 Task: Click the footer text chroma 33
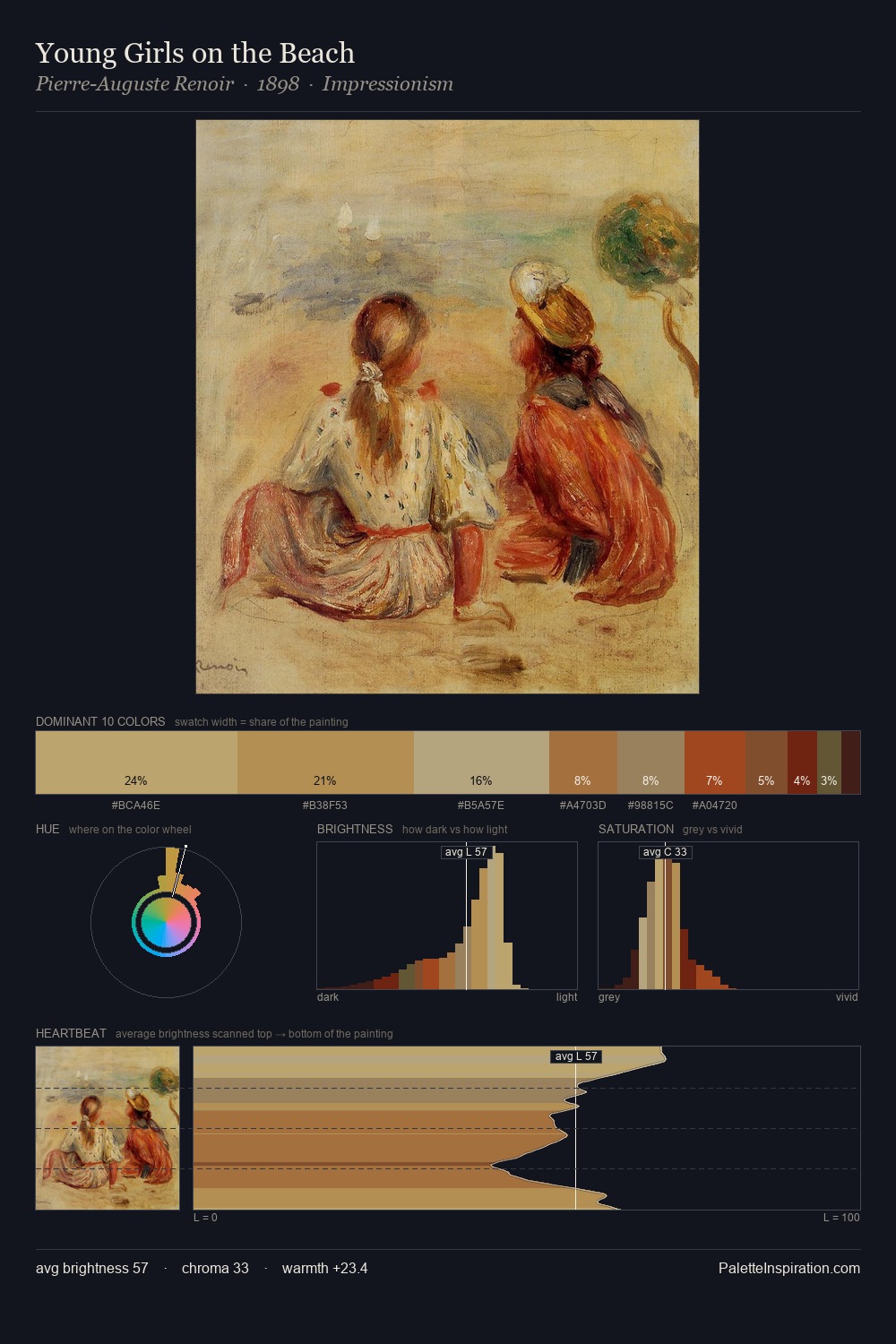tap(215, 1269)
